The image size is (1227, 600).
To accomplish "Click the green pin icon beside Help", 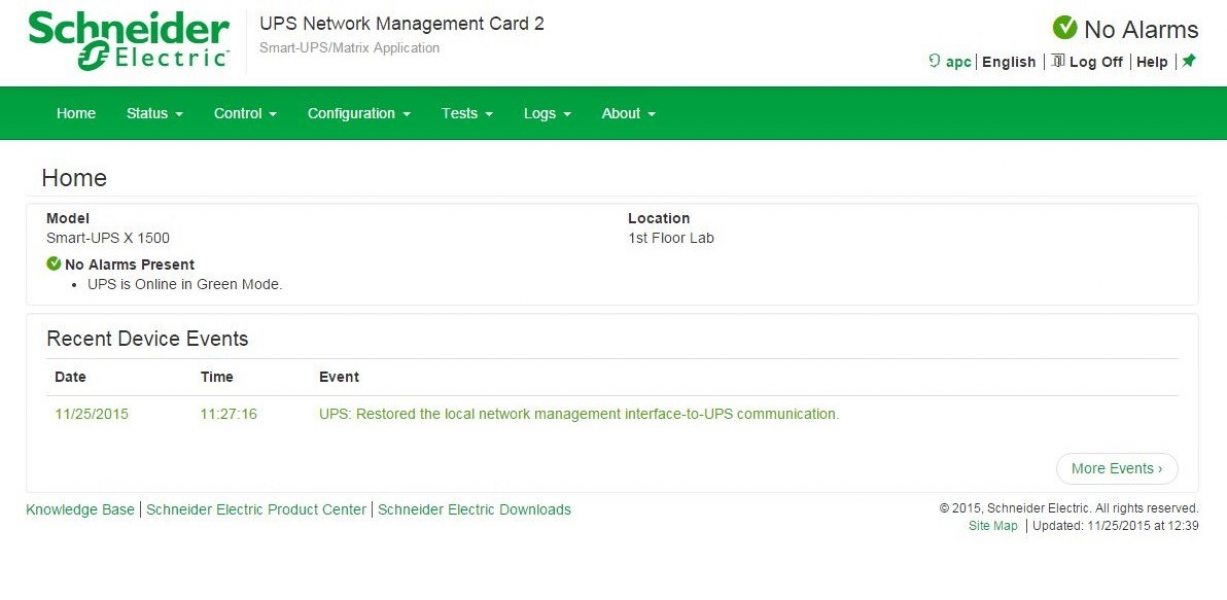I will tap(1189, 61).
